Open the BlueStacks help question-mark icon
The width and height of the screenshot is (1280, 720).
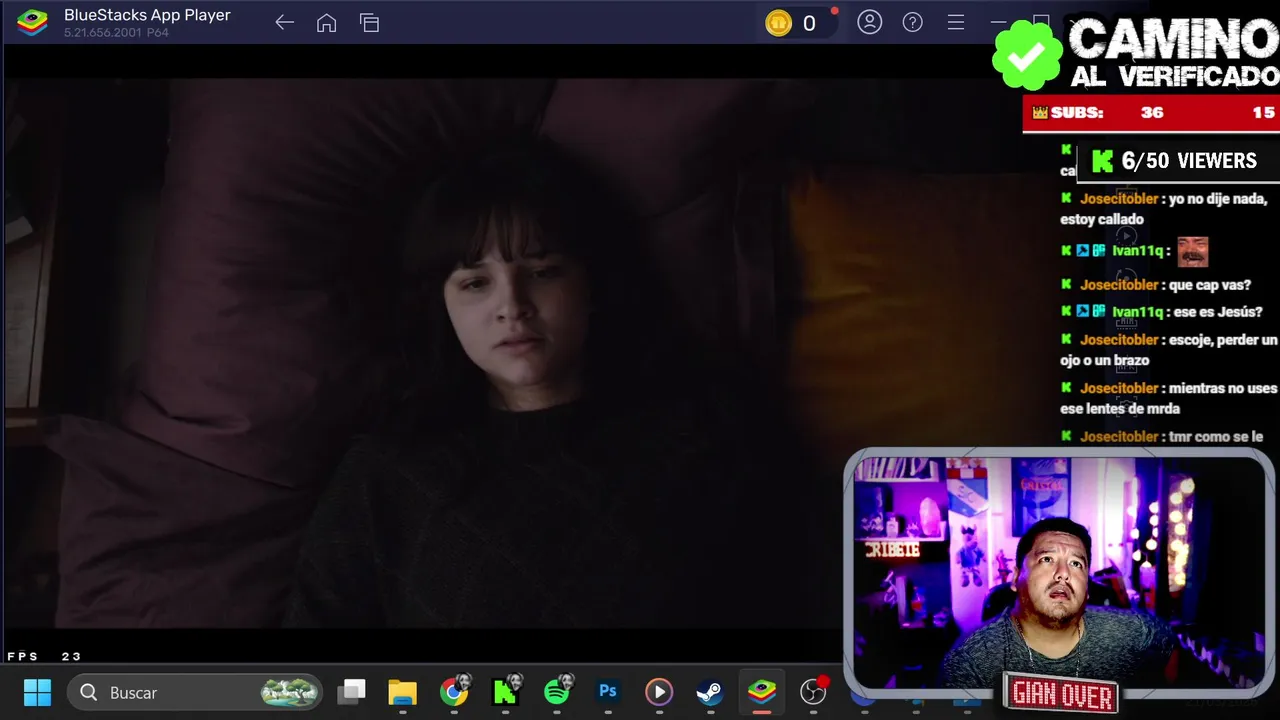click(912, 22)
